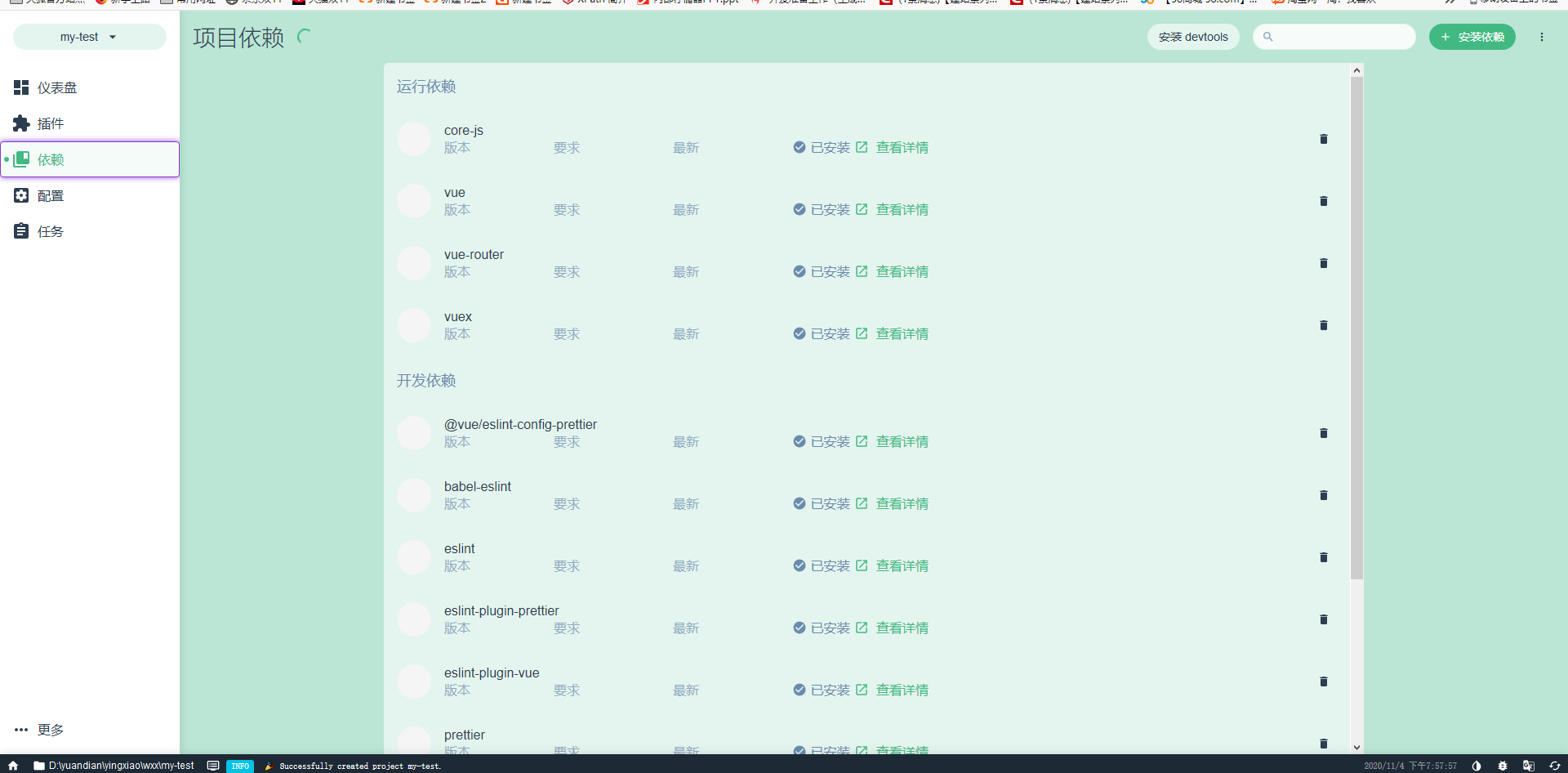Open the three-dot options menu in header
Image resolution: width=1568 pixels, height=773 pixels.
click(1542, 37)
